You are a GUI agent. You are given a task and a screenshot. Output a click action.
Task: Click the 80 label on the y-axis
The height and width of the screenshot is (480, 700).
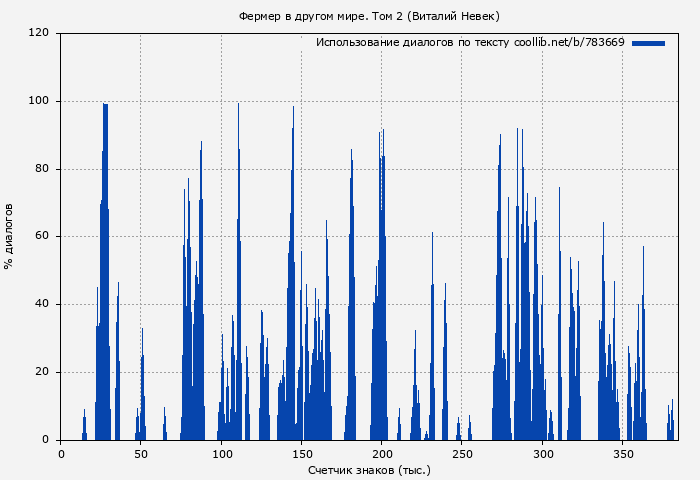pyautogui.click(x=42, y=169)
